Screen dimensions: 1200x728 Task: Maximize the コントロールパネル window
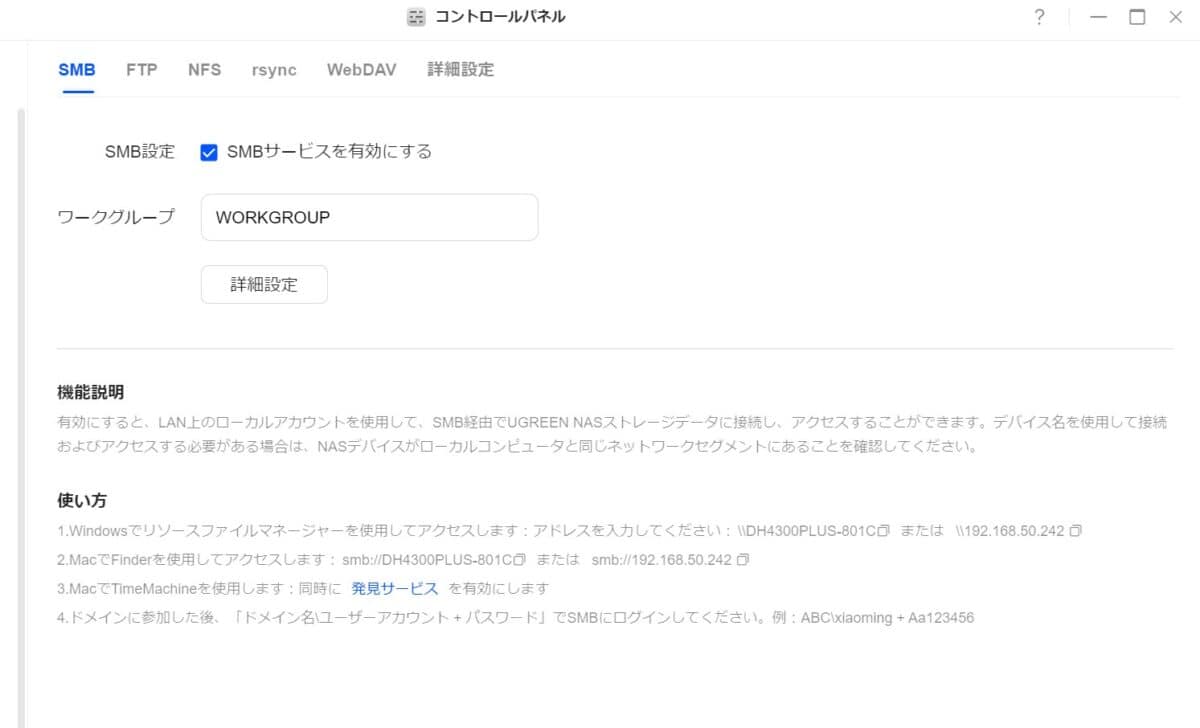point(1137,17)
